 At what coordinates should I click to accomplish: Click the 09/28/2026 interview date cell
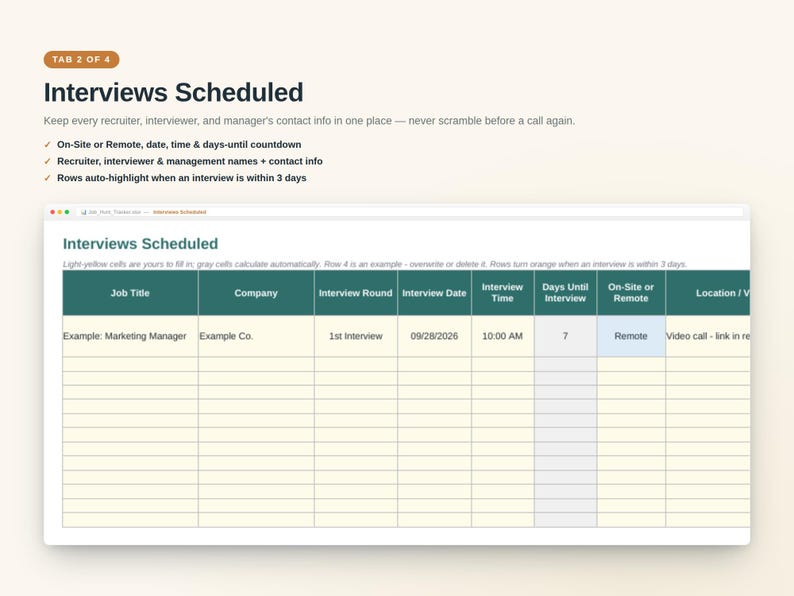coord(434,336)
